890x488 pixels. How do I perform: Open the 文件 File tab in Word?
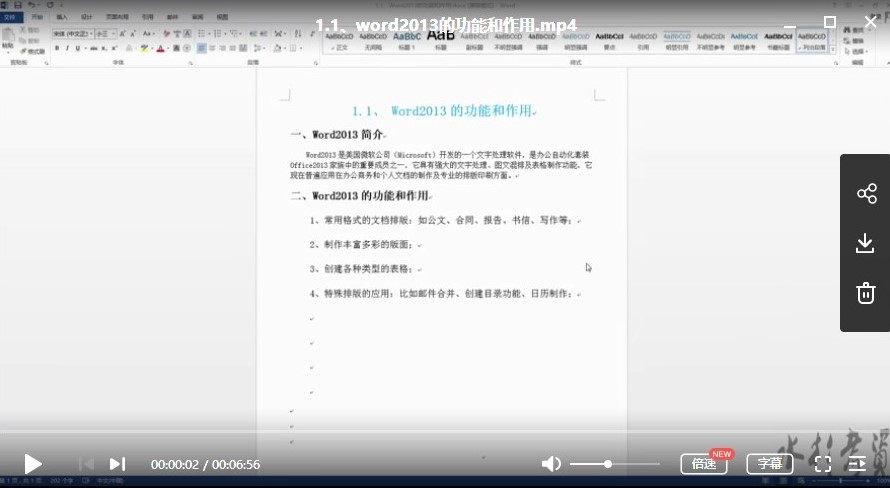(10, 17)
